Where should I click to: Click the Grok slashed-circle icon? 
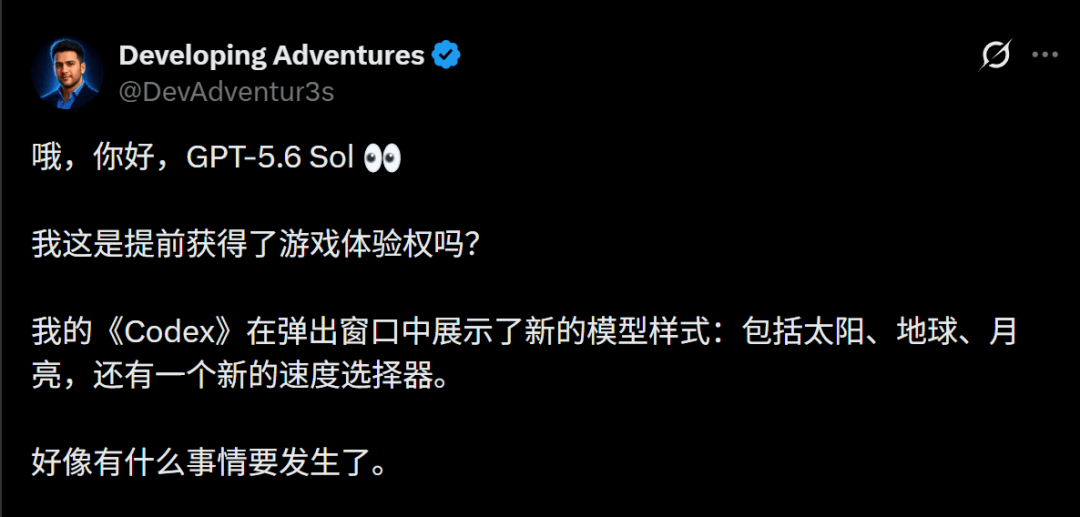click(995, 55)
